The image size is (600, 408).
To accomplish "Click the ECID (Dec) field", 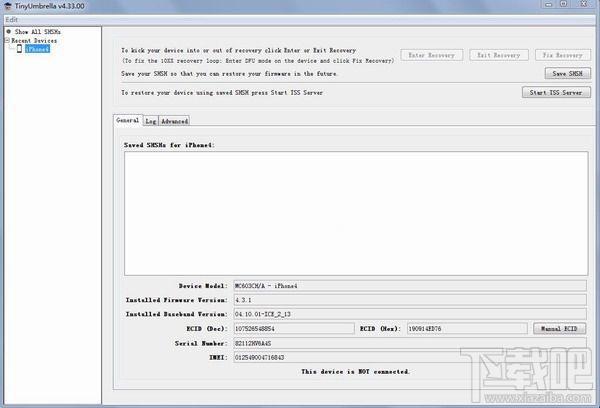I will [294, 328].
